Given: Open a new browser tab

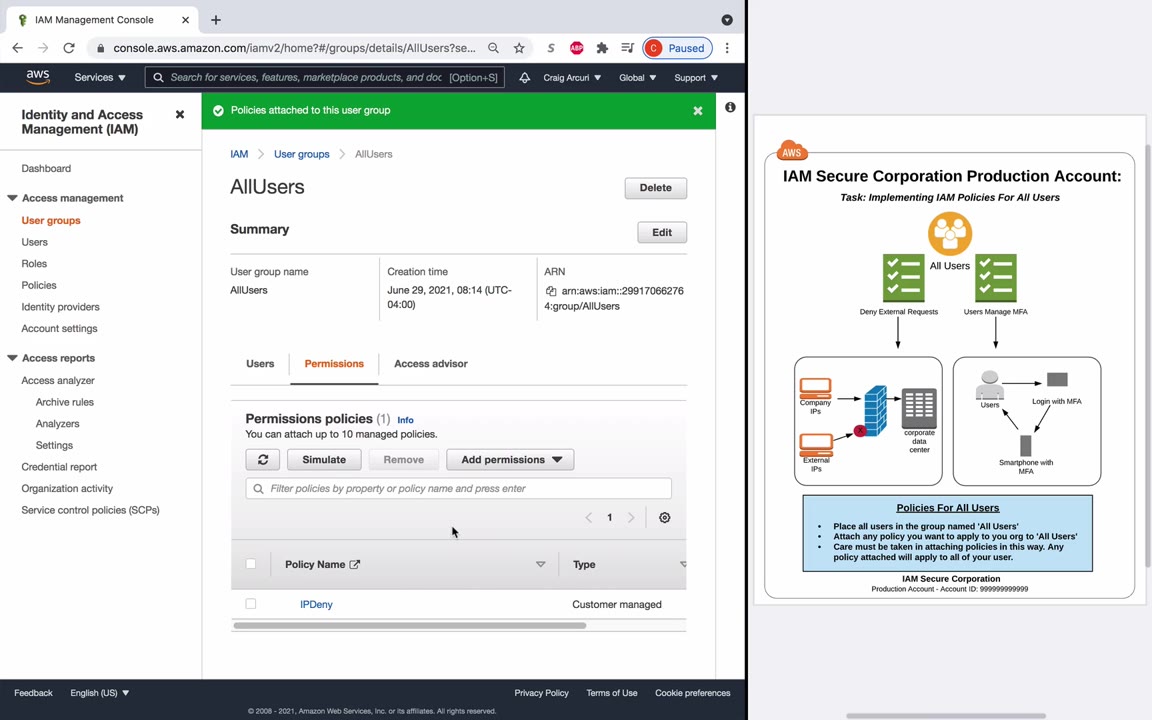Looking at the screenshot, I should pos(216,20).
